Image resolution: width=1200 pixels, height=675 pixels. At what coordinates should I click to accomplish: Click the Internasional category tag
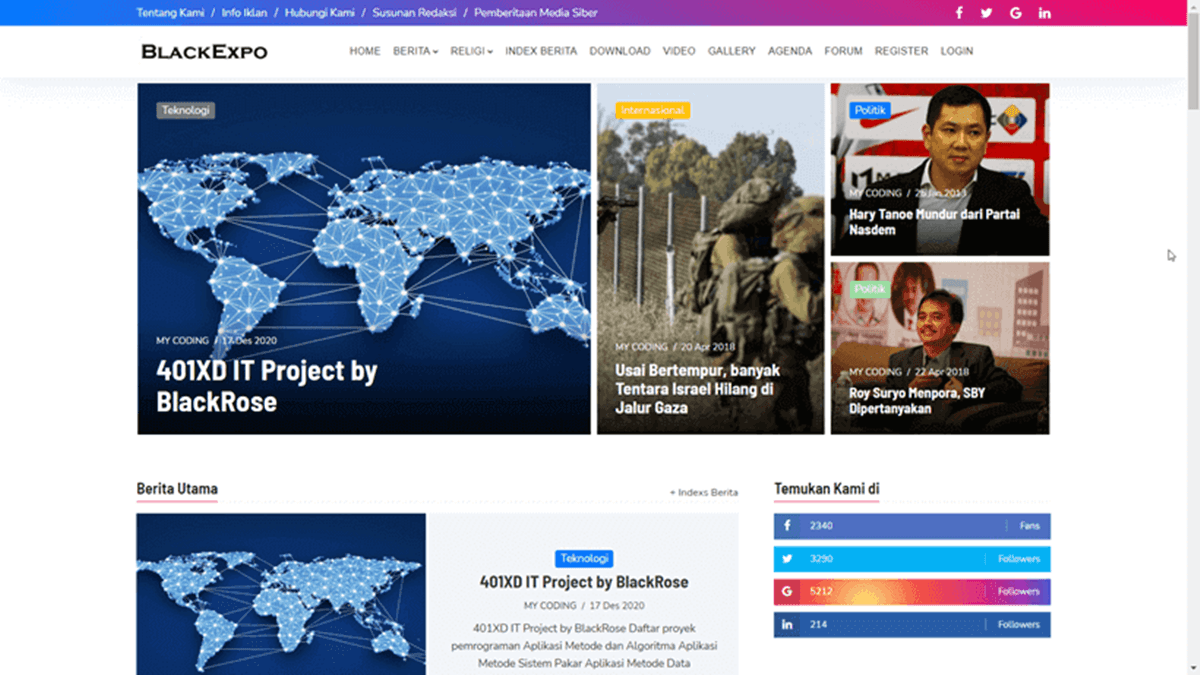point(653,111)
